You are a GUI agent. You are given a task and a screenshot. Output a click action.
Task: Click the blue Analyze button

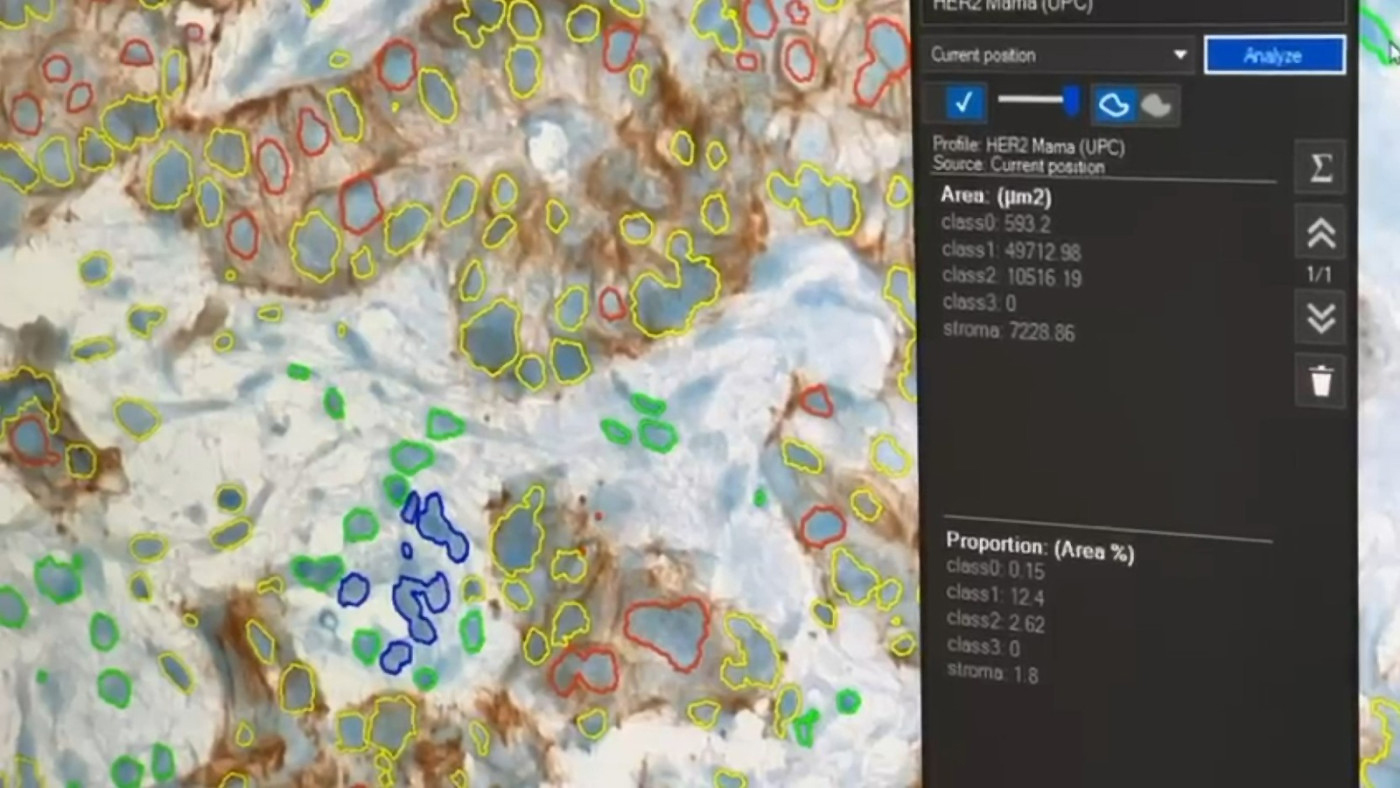coord(1274,55)
